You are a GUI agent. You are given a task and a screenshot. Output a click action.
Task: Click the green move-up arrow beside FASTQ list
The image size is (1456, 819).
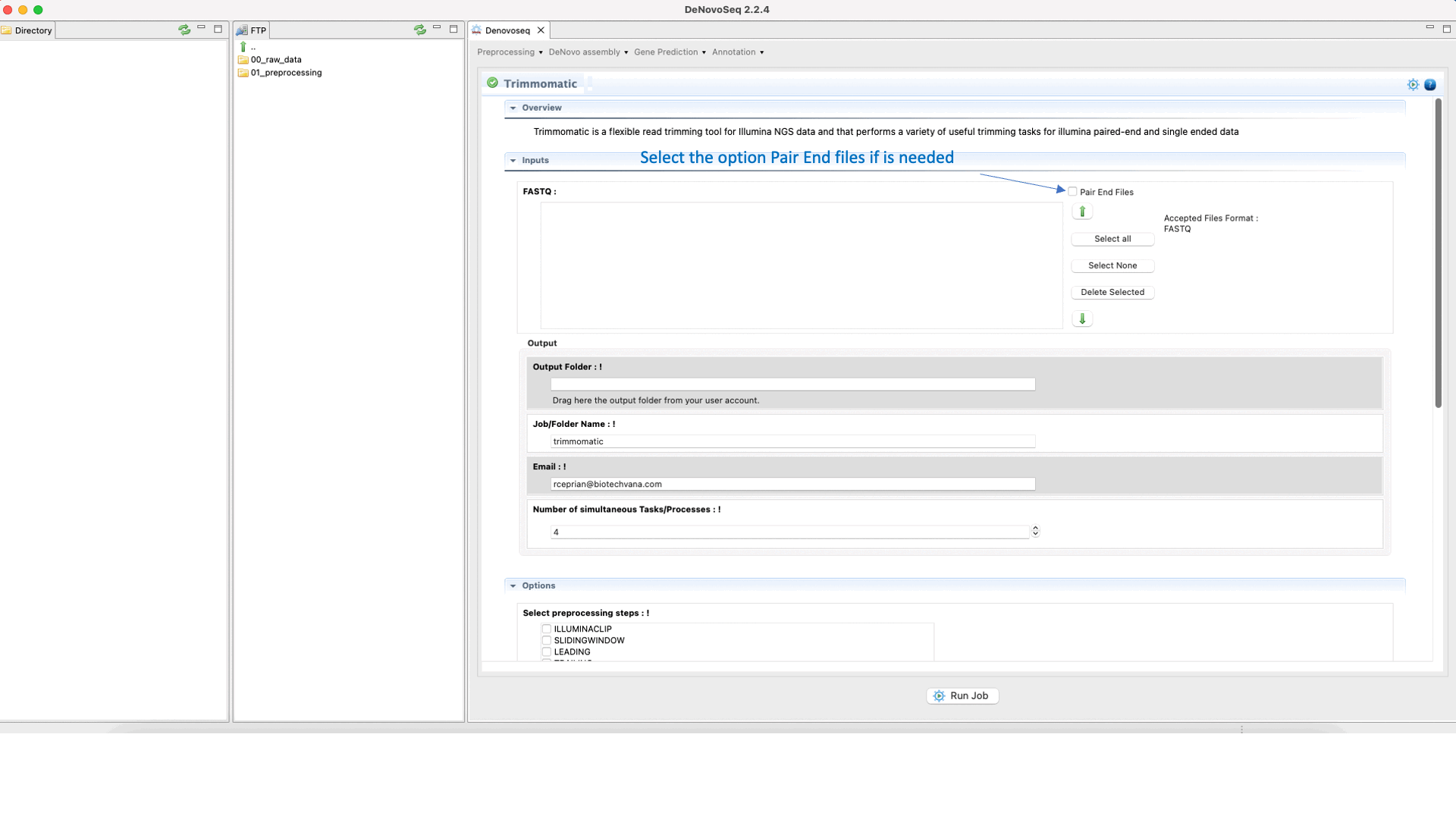(x=1082, y=212)
